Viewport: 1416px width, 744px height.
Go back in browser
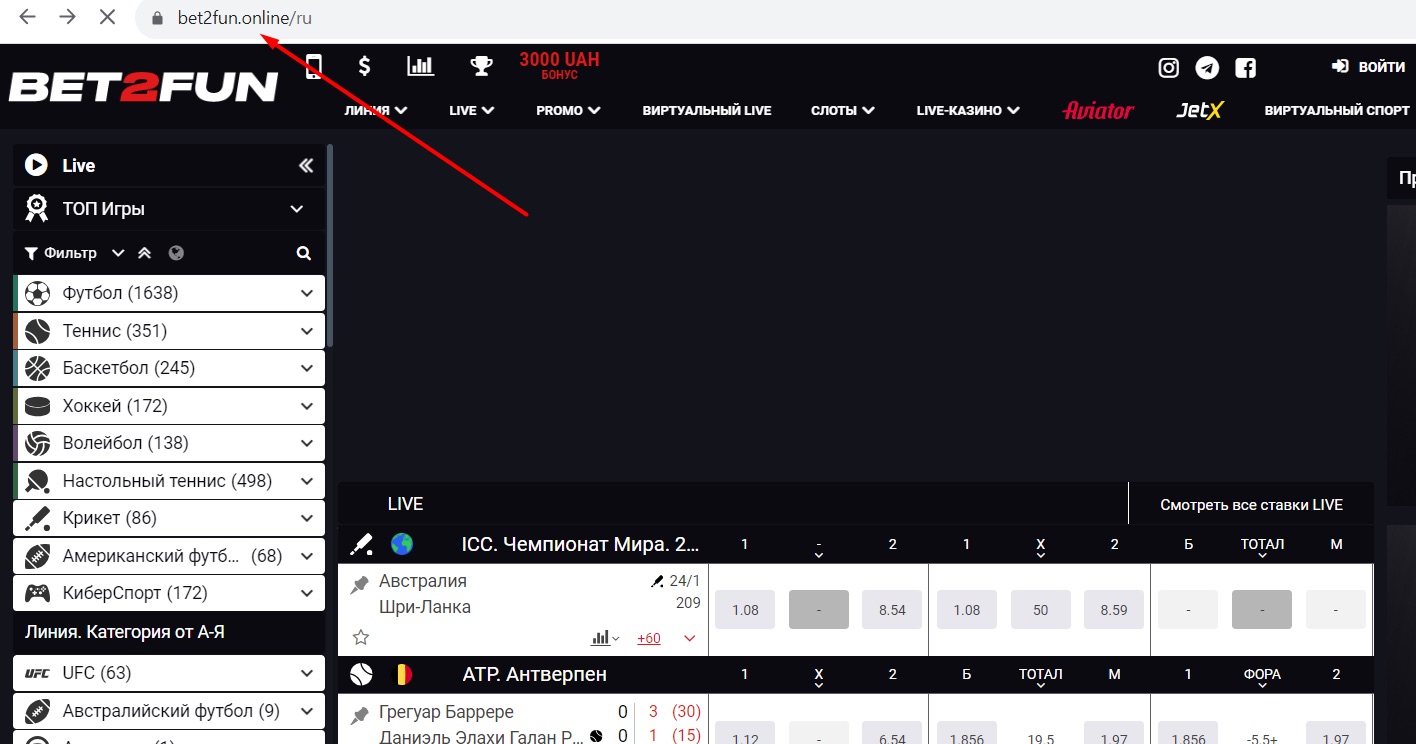28,17
